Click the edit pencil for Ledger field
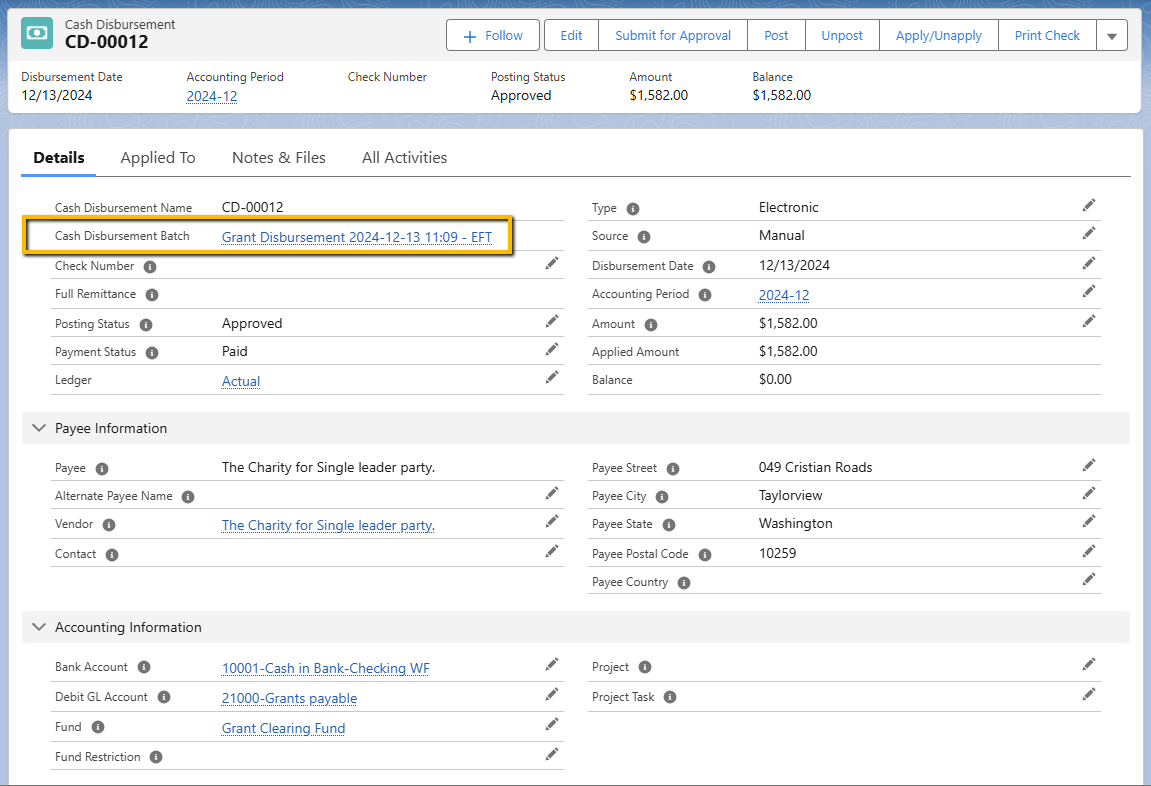This screenshot has width=1151, height=786. pyautogui.click(x=552, y=377)
